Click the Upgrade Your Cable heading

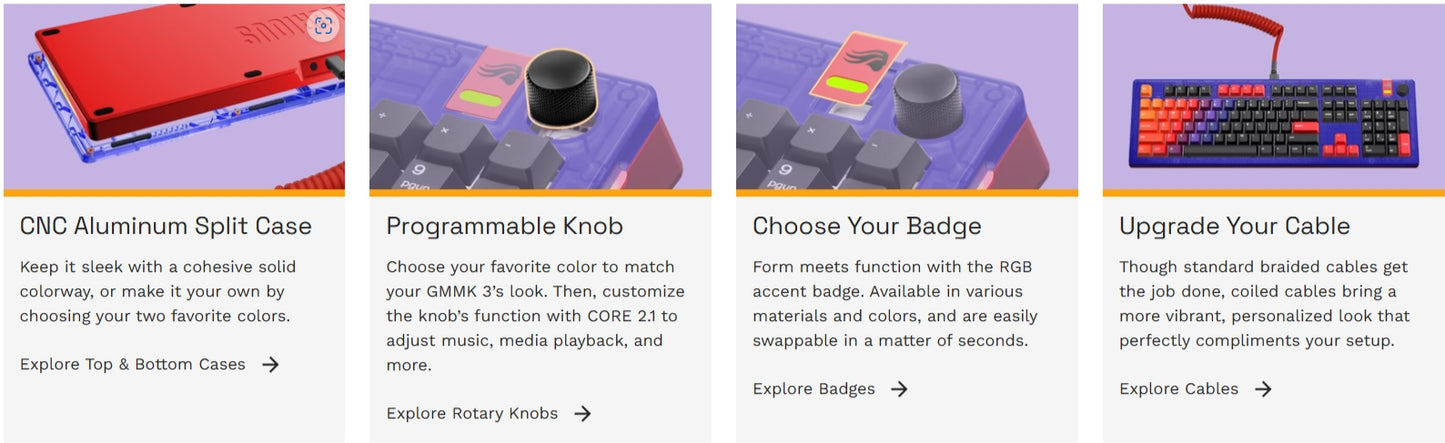[x=1234, y=226]
